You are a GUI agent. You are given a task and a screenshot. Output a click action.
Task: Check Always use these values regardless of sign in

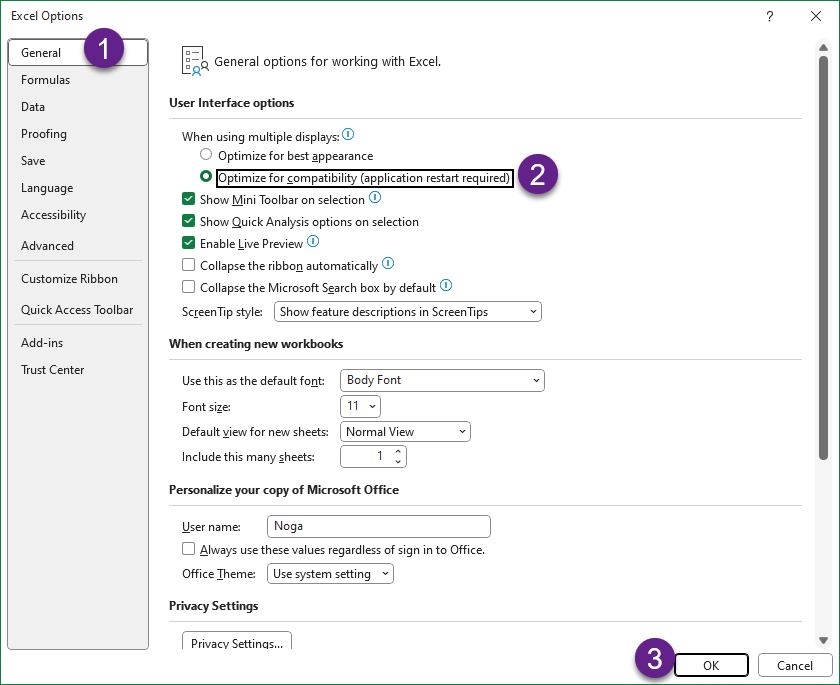[188, 550]
